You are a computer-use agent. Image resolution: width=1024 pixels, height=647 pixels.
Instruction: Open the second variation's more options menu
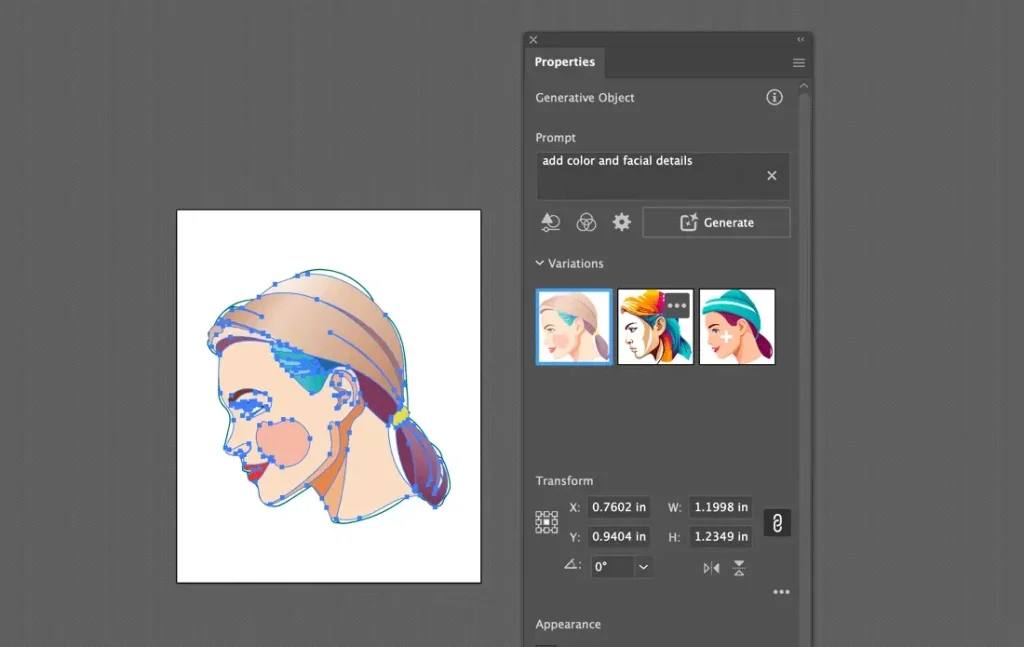(677, 305)
